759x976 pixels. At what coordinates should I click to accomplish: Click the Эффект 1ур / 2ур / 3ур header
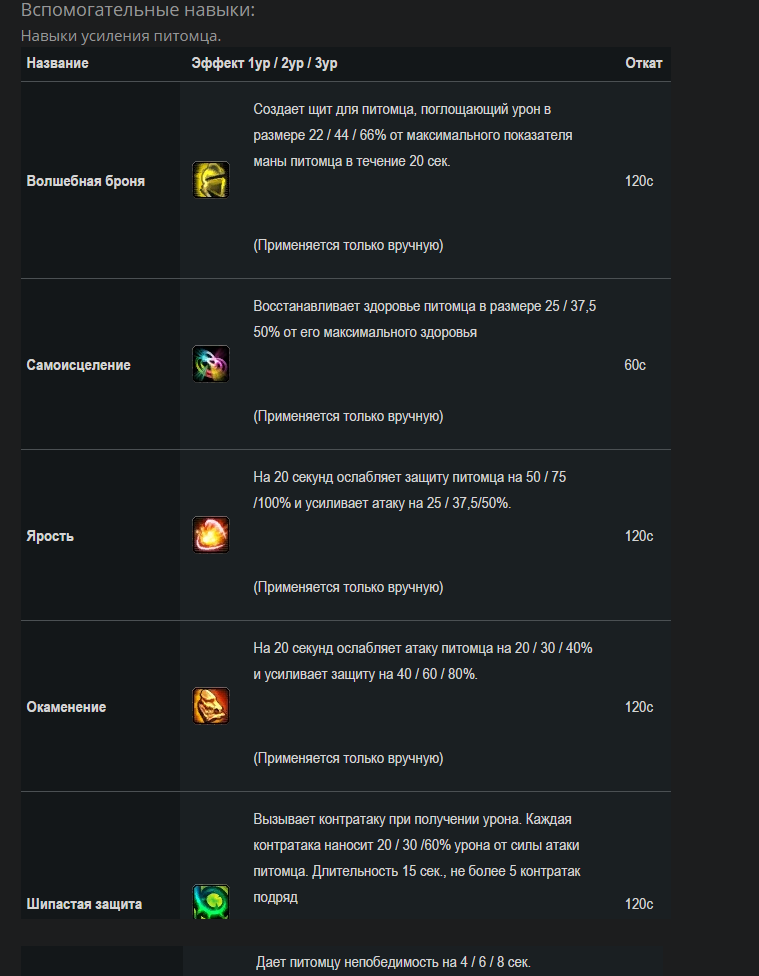tap(265, 63)
